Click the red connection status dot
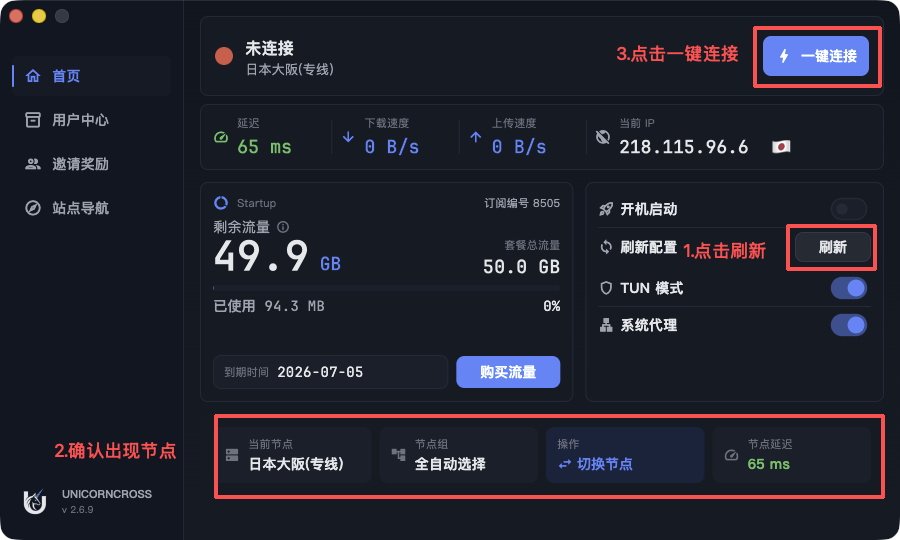Screen dimensions: 900x540 pos(224,56)
